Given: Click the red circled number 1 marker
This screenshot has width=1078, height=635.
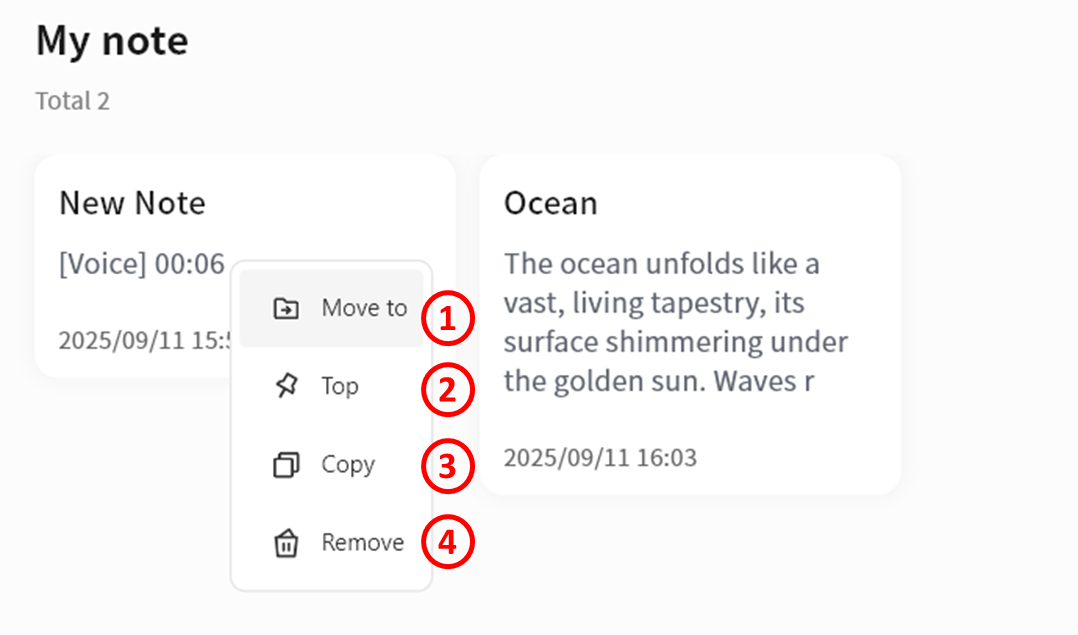Looking at the screenshot, I should pos(446,318).
